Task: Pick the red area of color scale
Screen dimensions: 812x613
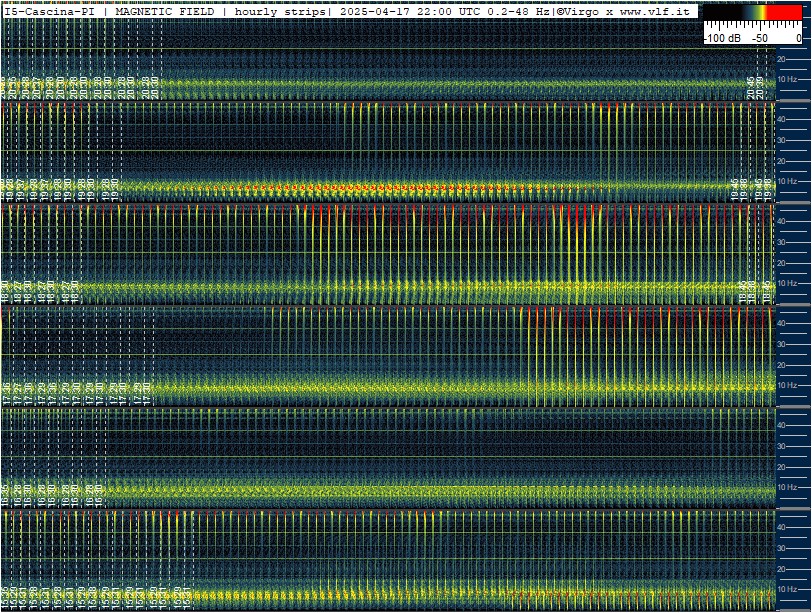Action: click(784, 12)
